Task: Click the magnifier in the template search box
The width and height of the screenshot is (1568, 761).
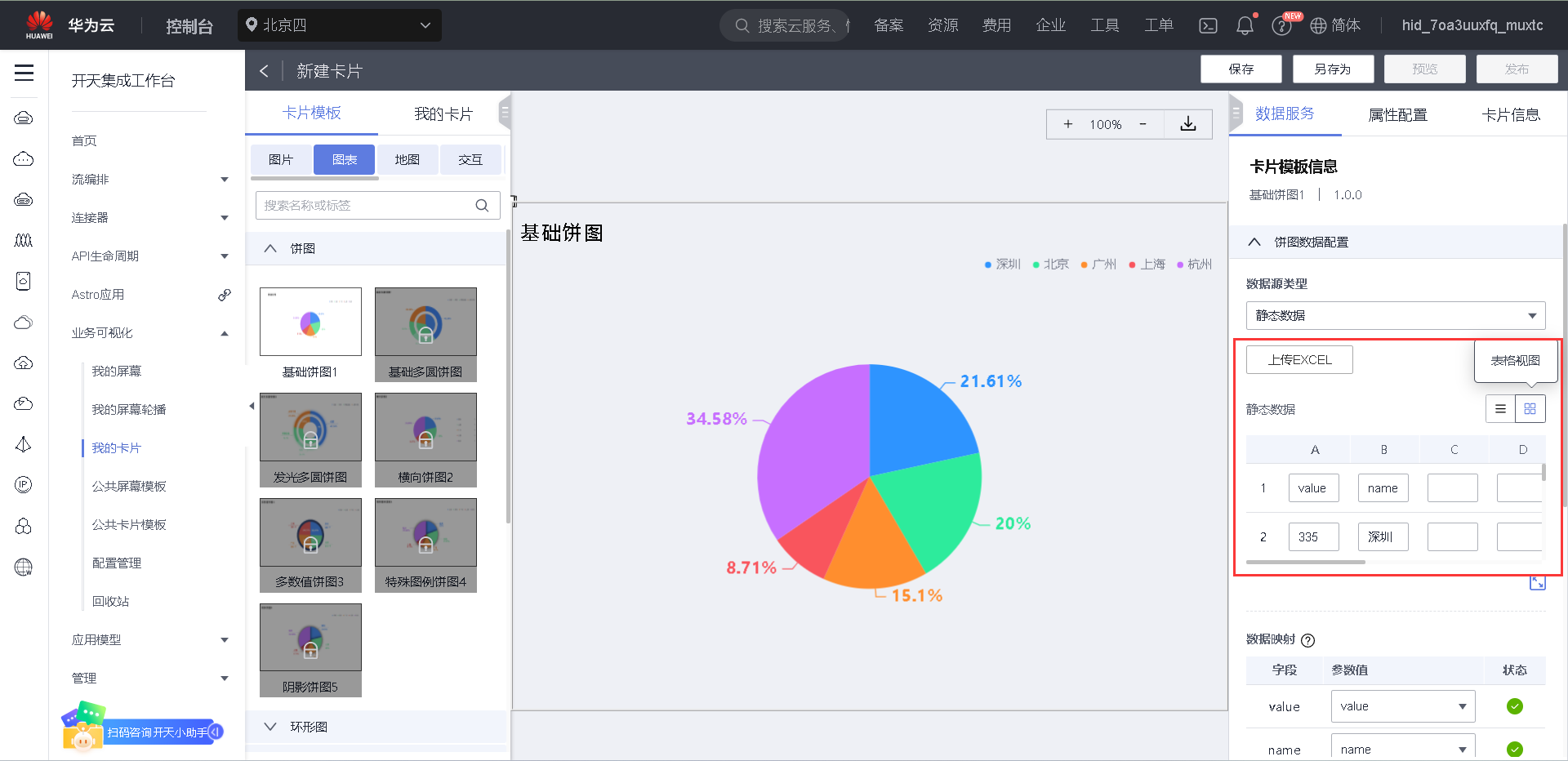Action: [x=482, y=206]
